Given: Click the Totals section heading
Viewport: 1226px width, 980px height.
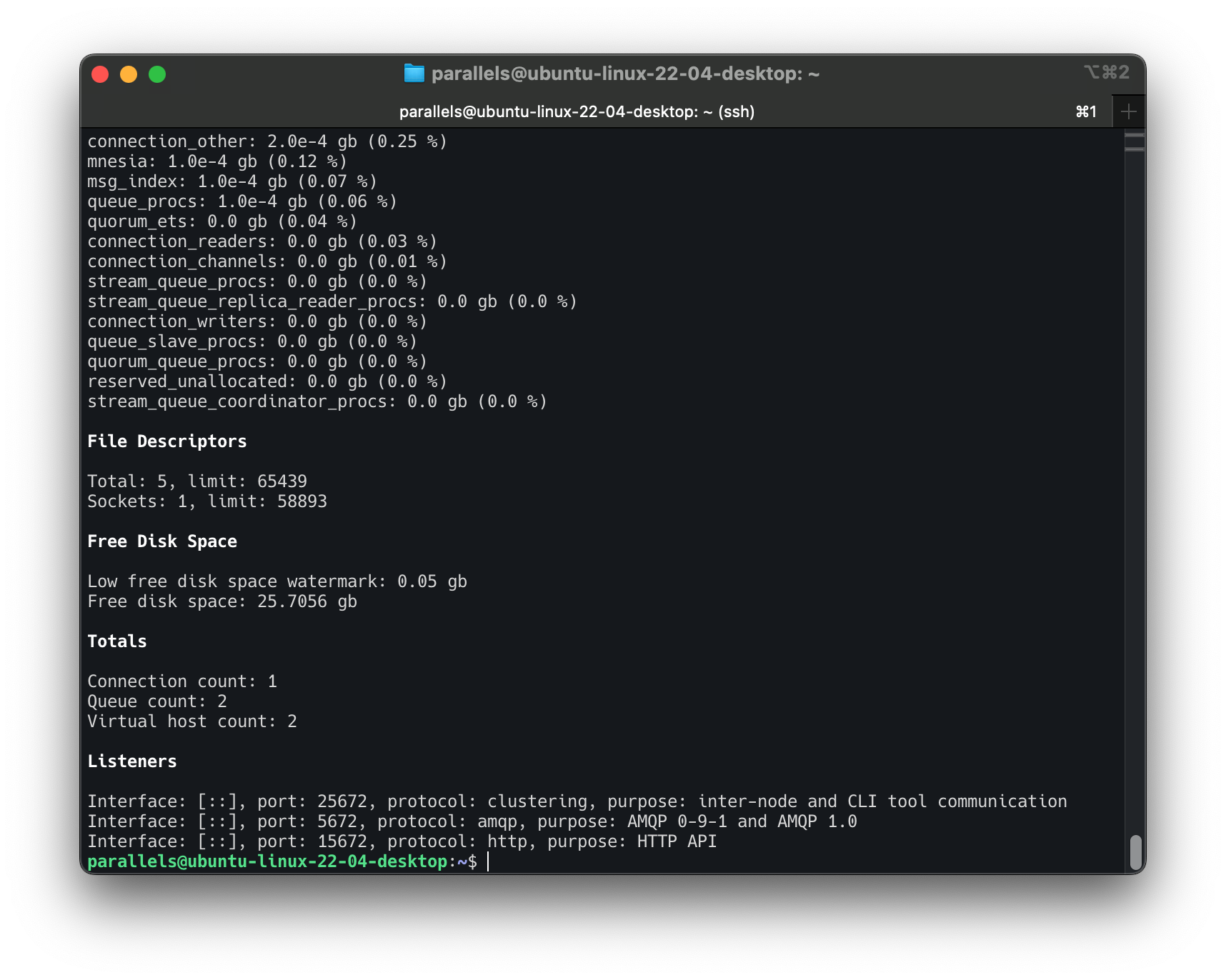Looking at the screenshot, I should tap(116, 641).
